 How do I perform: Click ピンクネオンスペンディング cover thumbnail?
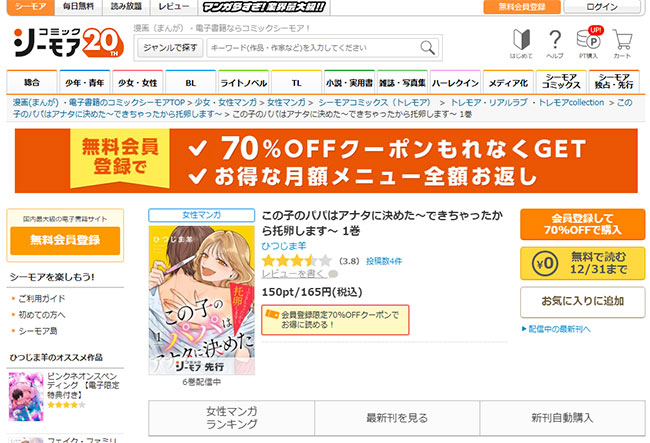26,397
